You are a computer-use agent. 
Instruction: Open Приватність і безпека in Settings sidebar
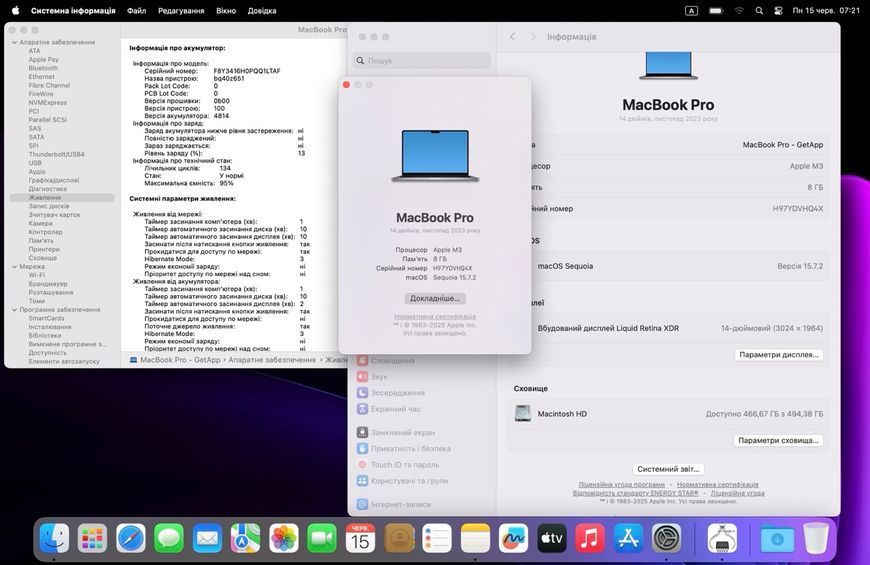pyautogui.click(x=411, y=448)
